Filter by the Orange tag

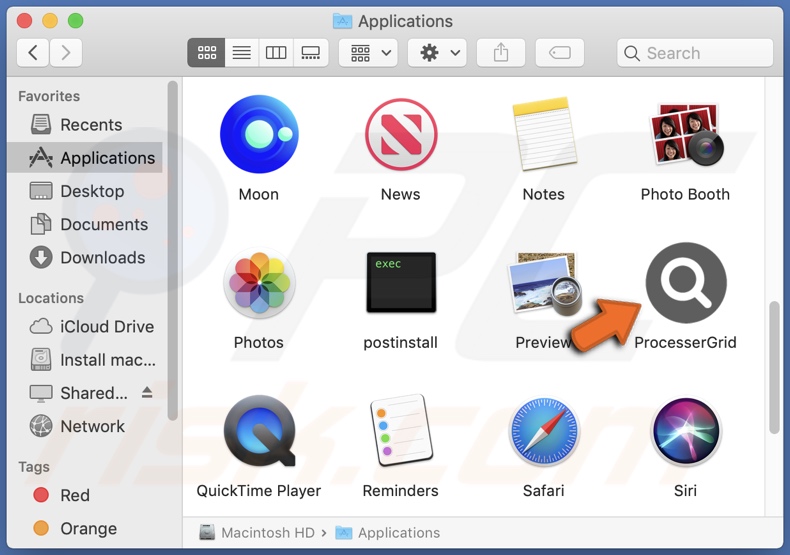85,528
